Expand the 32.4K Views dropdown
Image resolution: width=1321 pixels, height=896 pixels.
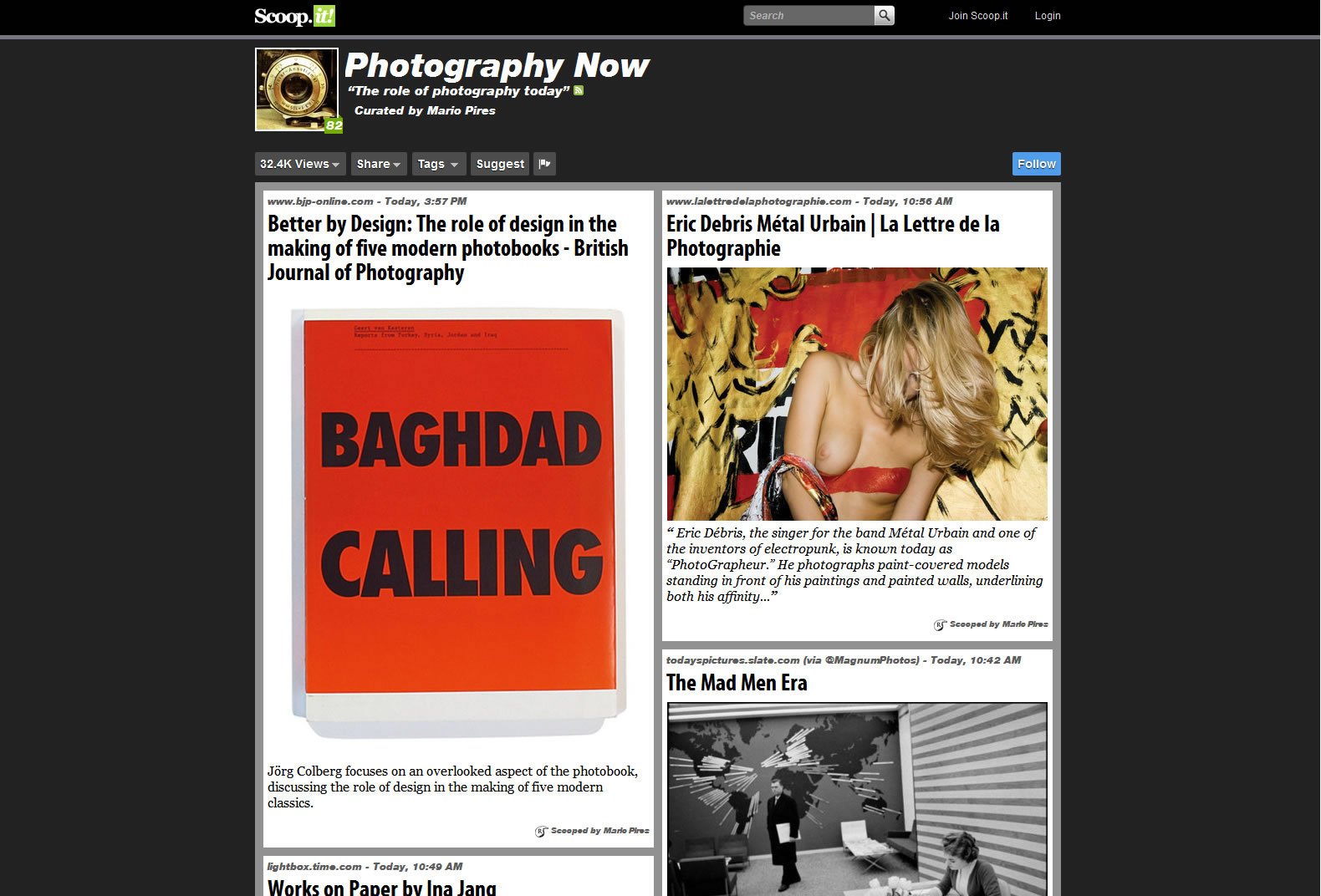click(x=299, y=164)
